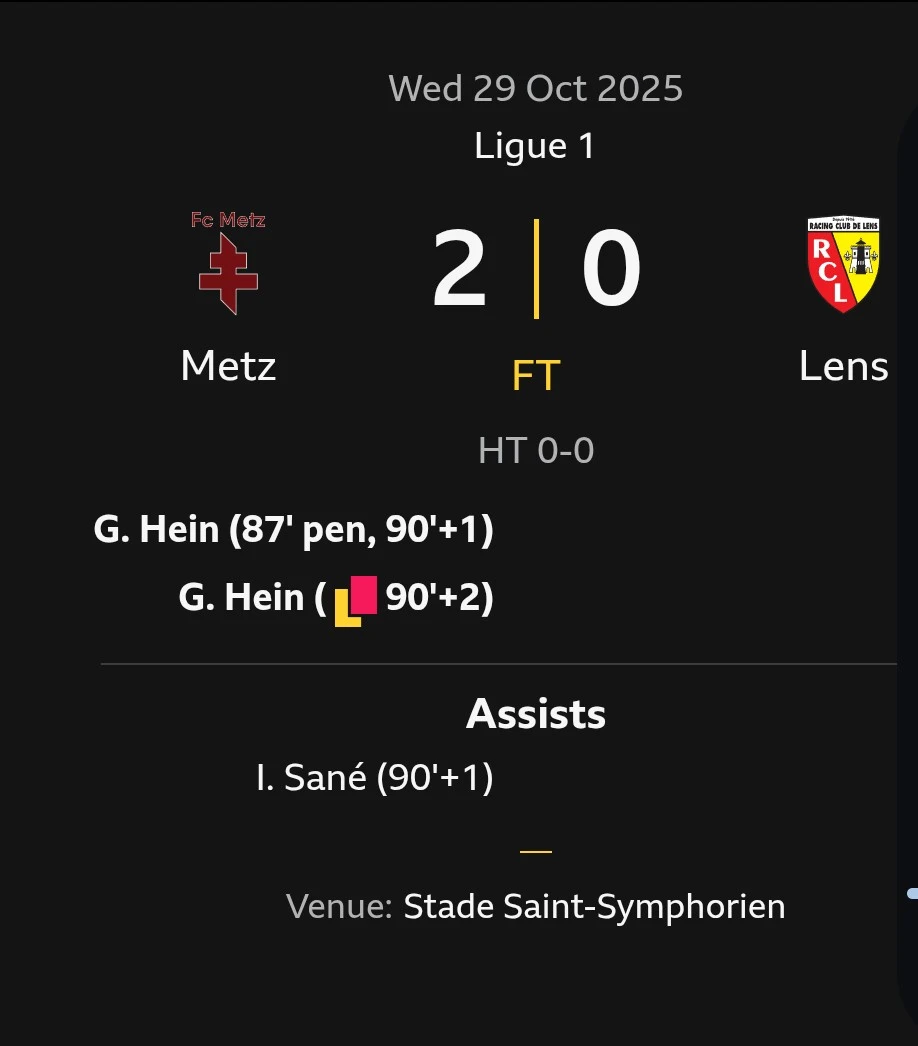
Task: Click the FT full-time status
Action: tap(535, 376)
